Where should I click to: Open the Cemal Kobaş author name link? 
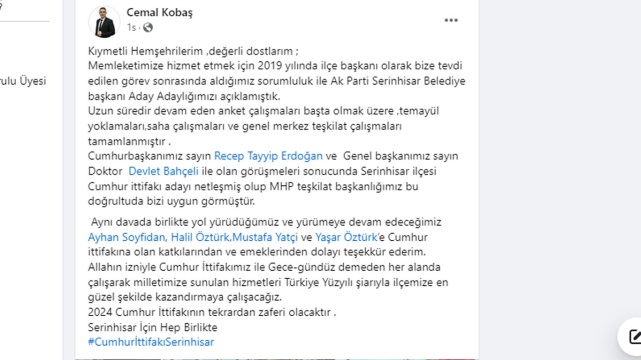point(159,13)
